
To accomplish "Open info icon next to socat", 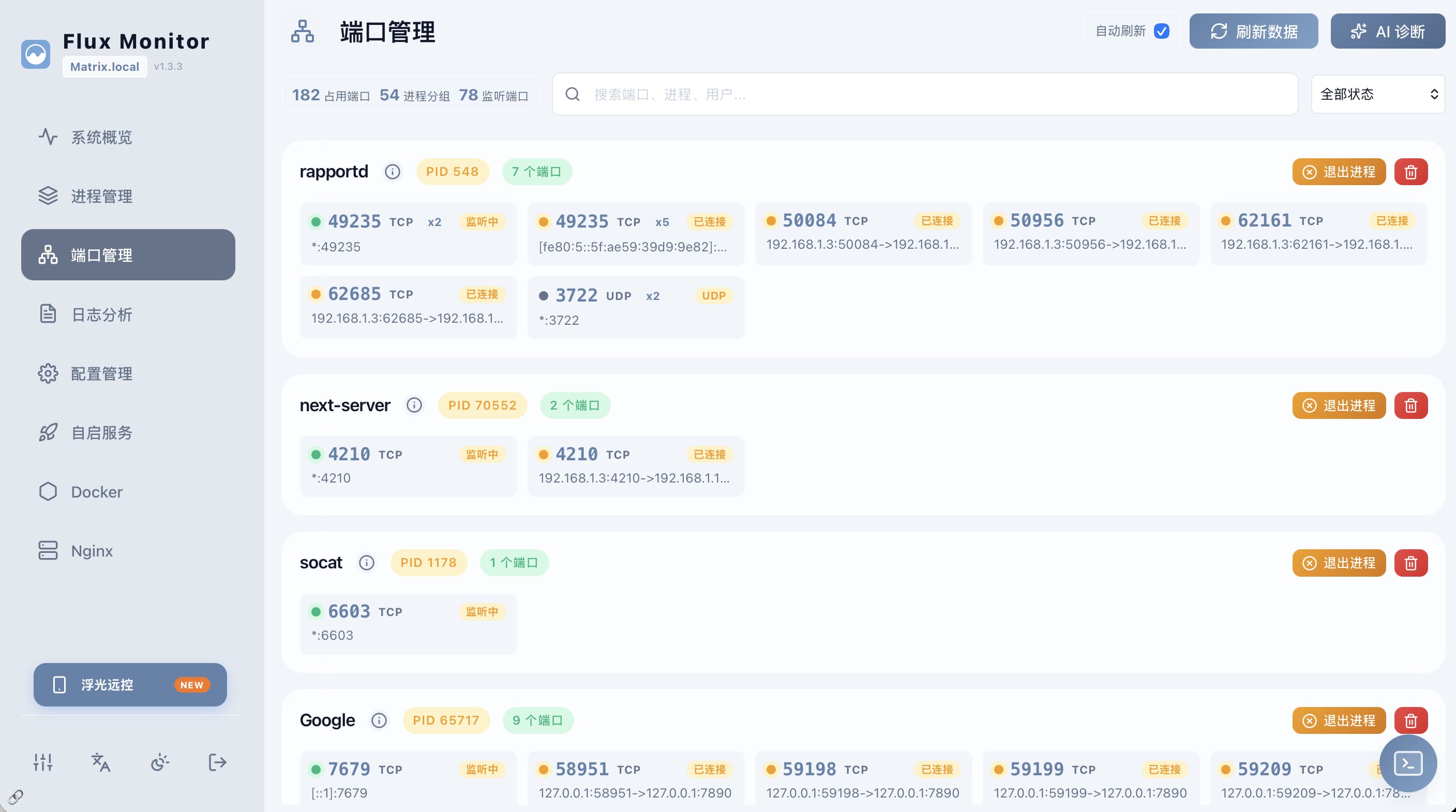I will tap(367, 563).
